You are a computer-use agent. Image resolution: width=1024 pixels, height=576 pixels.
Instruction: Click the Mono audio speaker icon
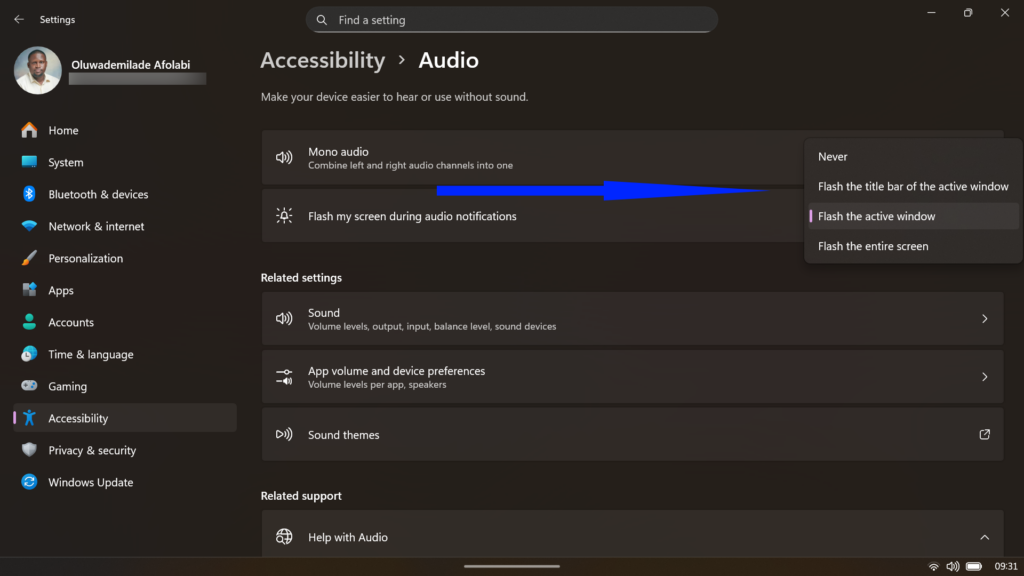(284, 157)
